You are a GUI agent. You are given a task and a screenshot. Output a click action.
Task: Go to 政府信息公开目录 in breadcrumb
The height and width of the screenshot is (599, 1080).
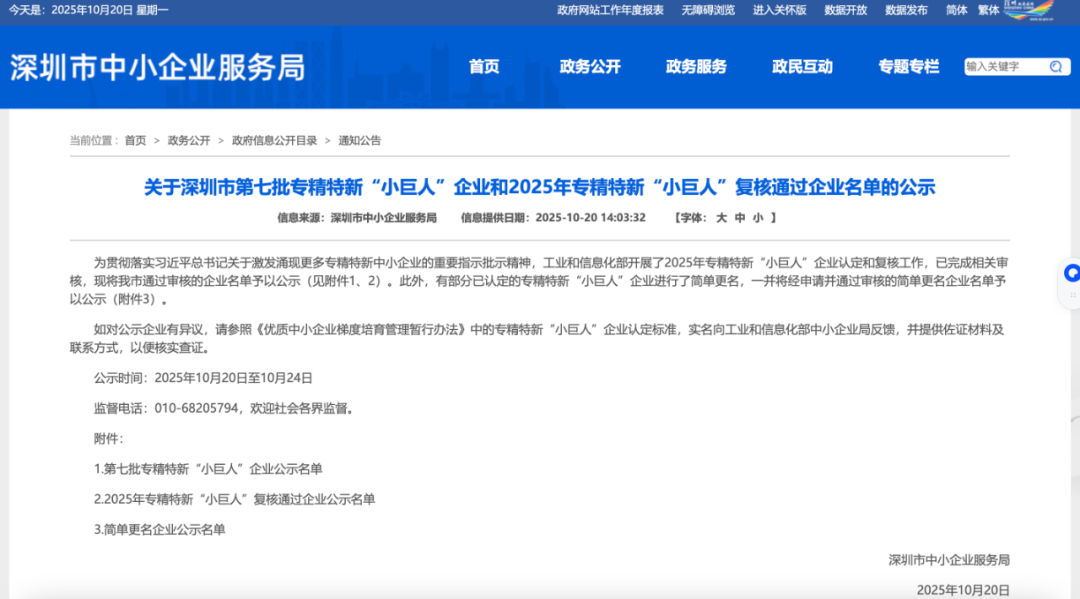tap(274, 141)
